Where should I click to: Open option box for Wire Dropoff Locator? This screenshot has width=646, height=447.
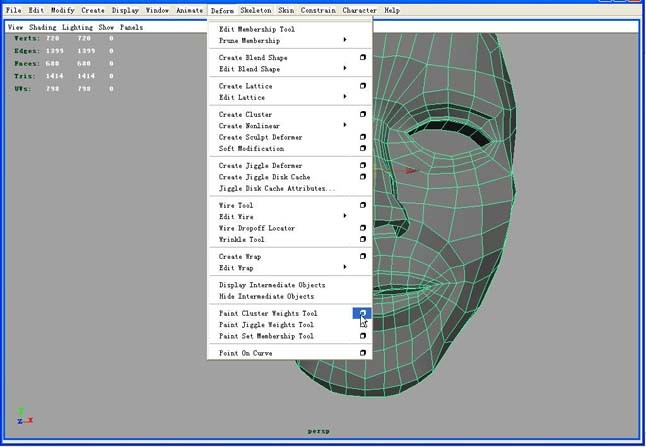pos(363,228)
